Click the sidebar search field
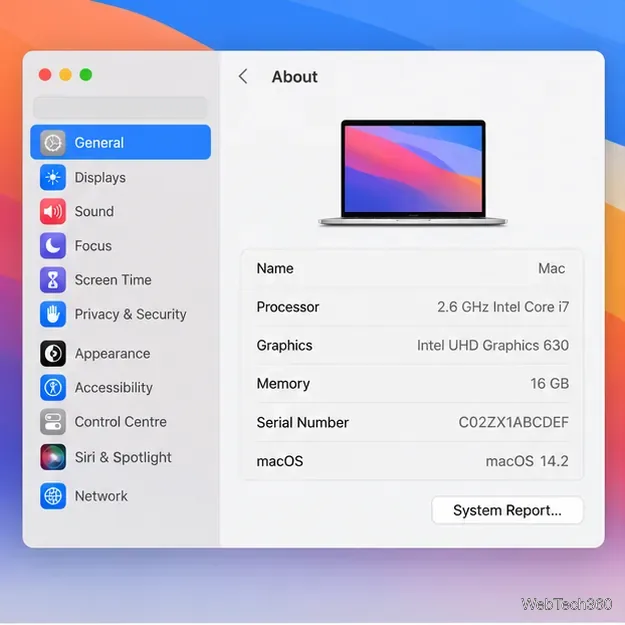 pos(120,107)
